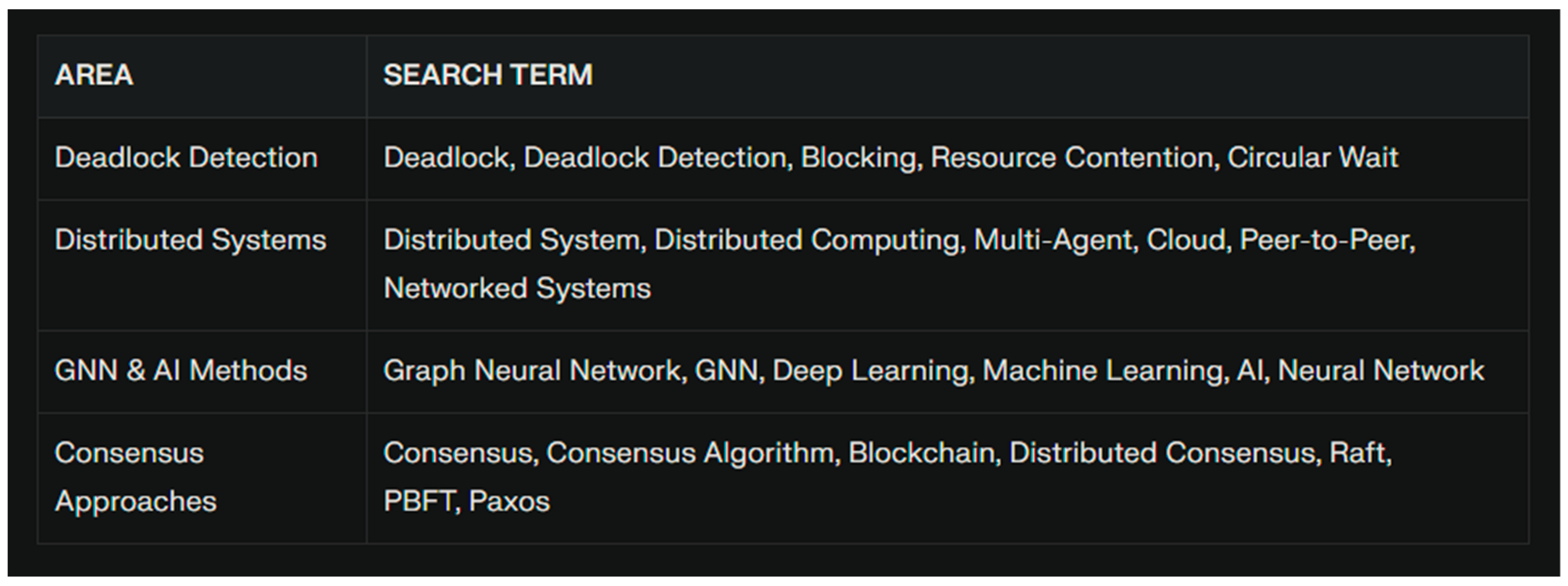The image size is (1568, 586).
Task: Click the term Distributed Computing
Action: tap(808, 240)
